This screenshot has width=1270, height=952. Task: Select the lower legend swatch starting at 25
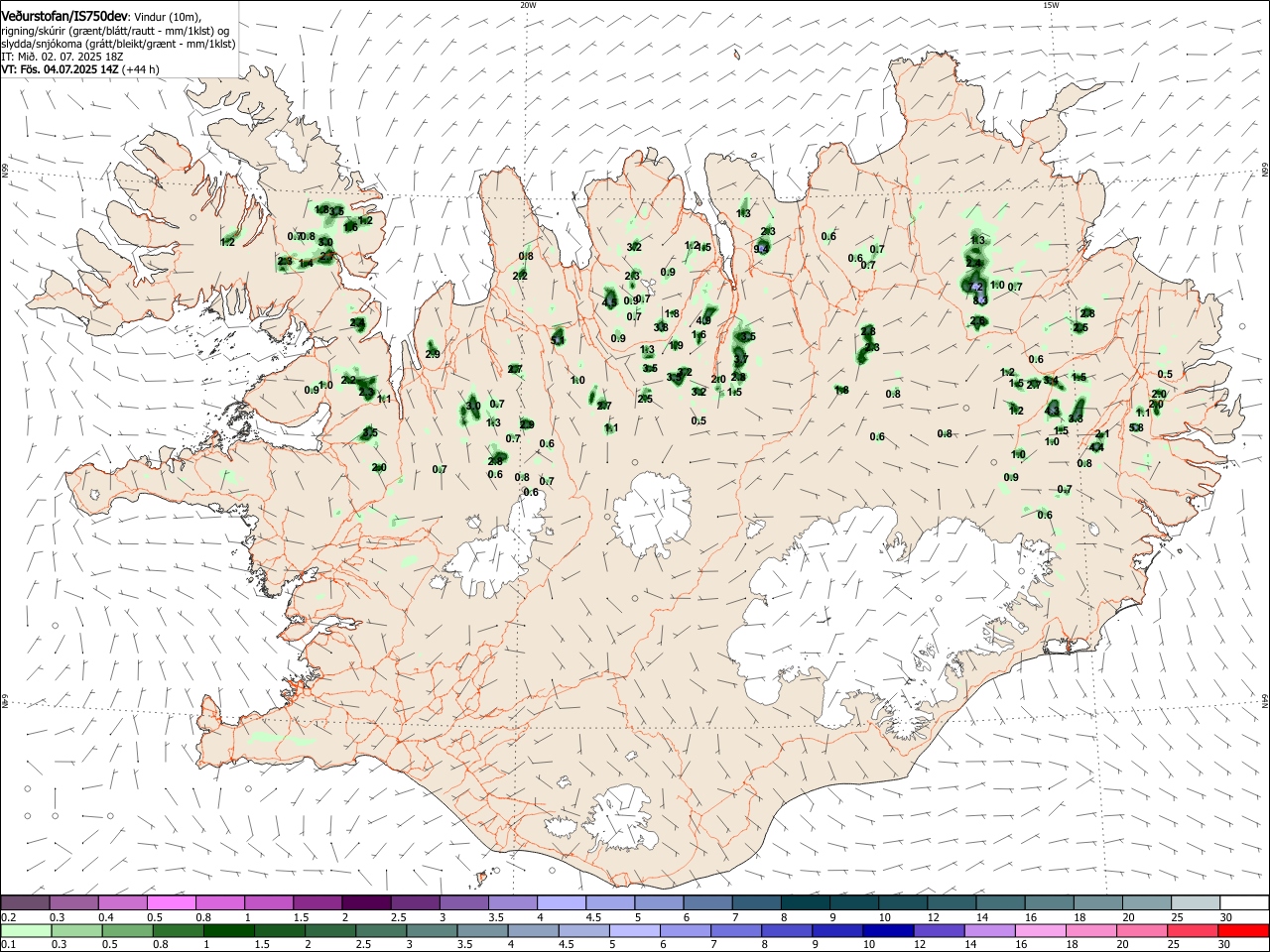(1193, 931)
